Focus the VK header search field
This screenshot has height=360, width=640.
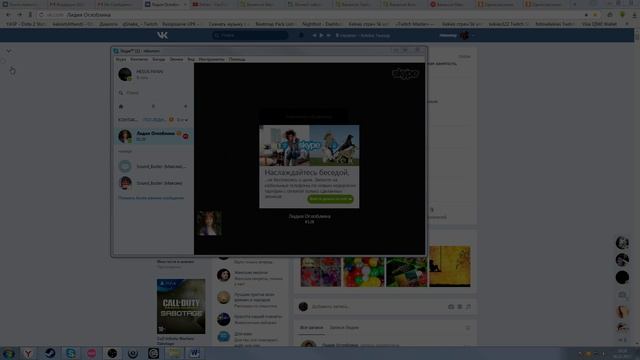click(x=250, y=36)
